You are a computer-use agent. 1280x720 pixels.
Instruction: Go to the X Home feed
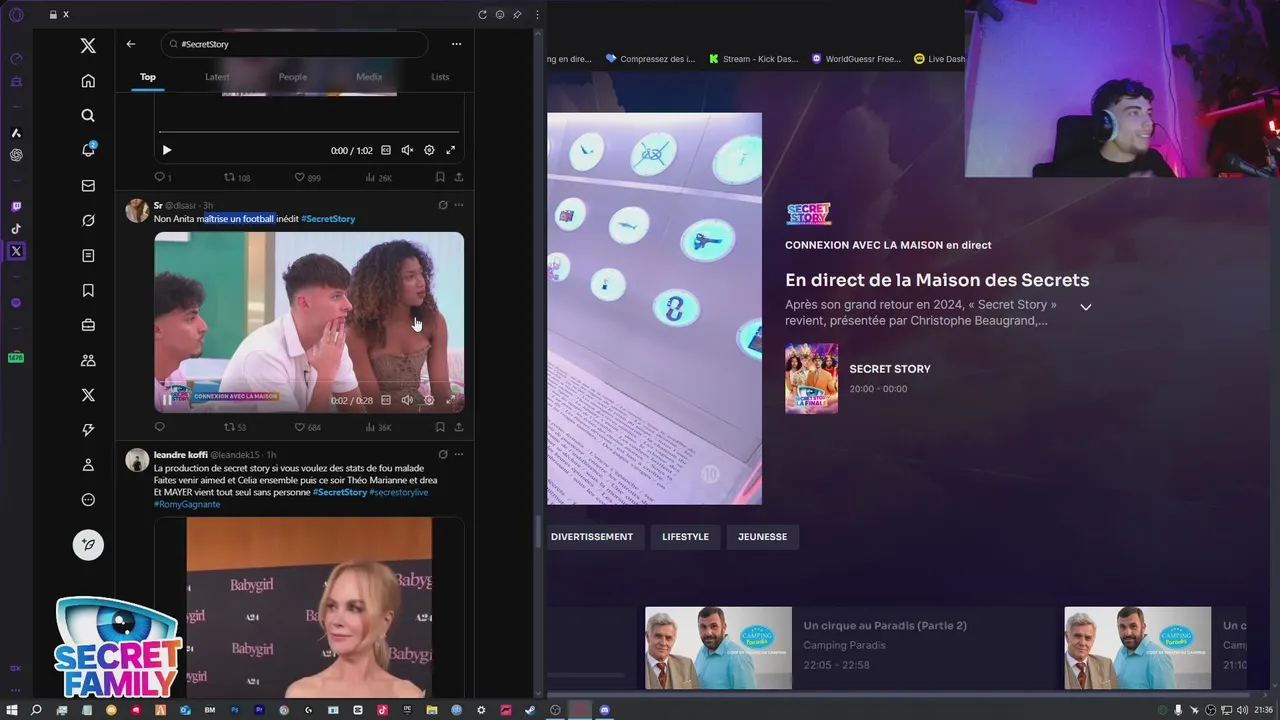pos(88,81)
